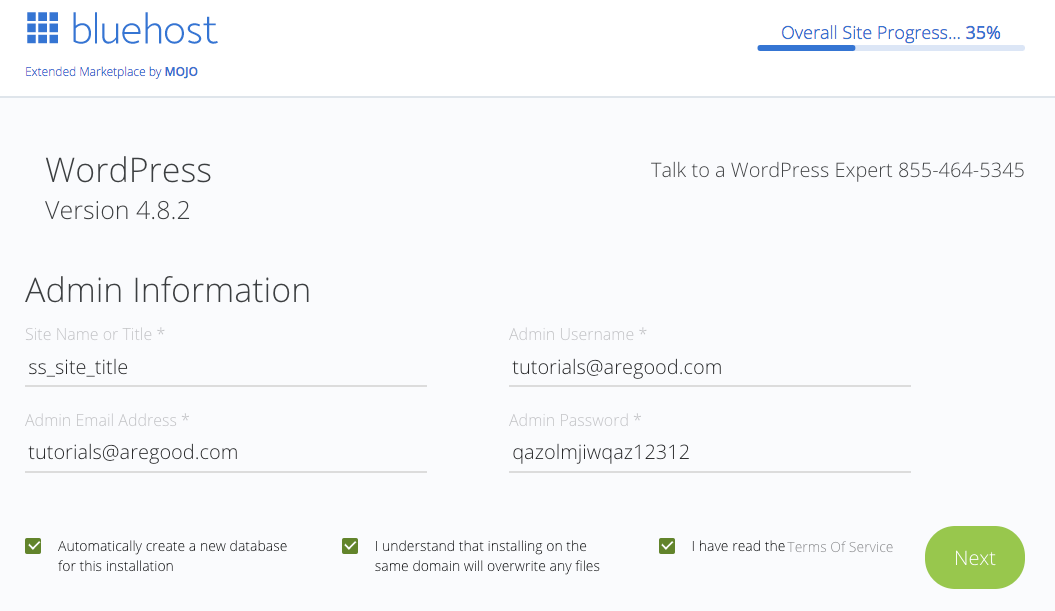This screenshot has width=1055, height=611.
Task: Click the green Next button
Action: click(974, 557)
